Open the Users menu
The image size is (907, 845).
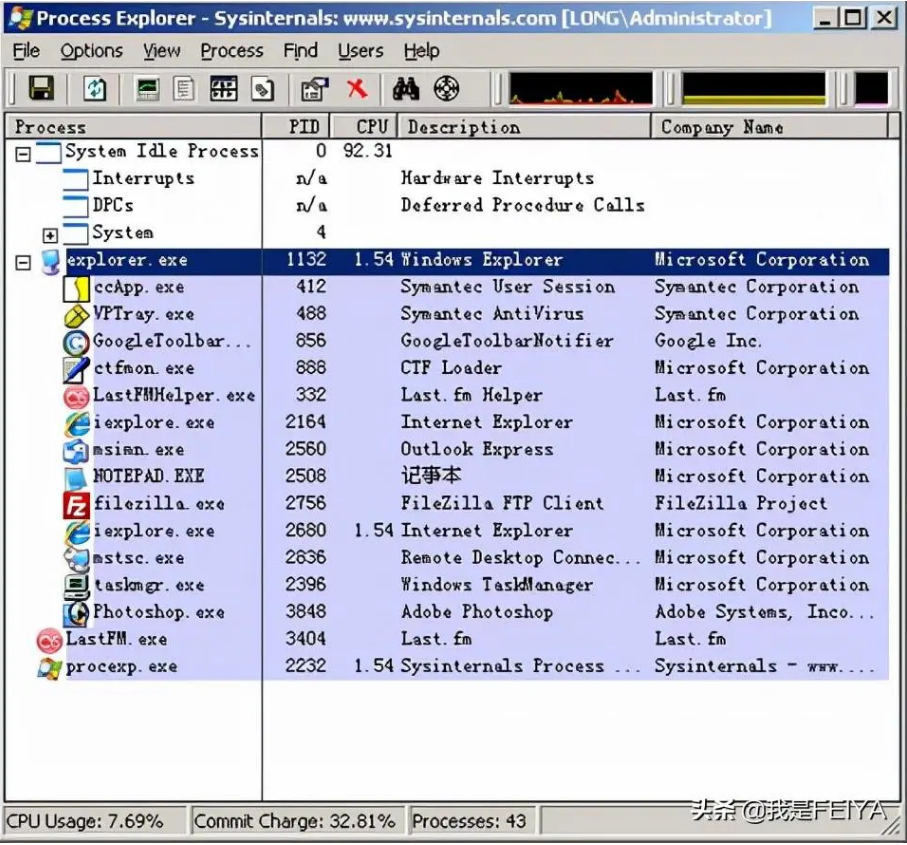[360, 51]
